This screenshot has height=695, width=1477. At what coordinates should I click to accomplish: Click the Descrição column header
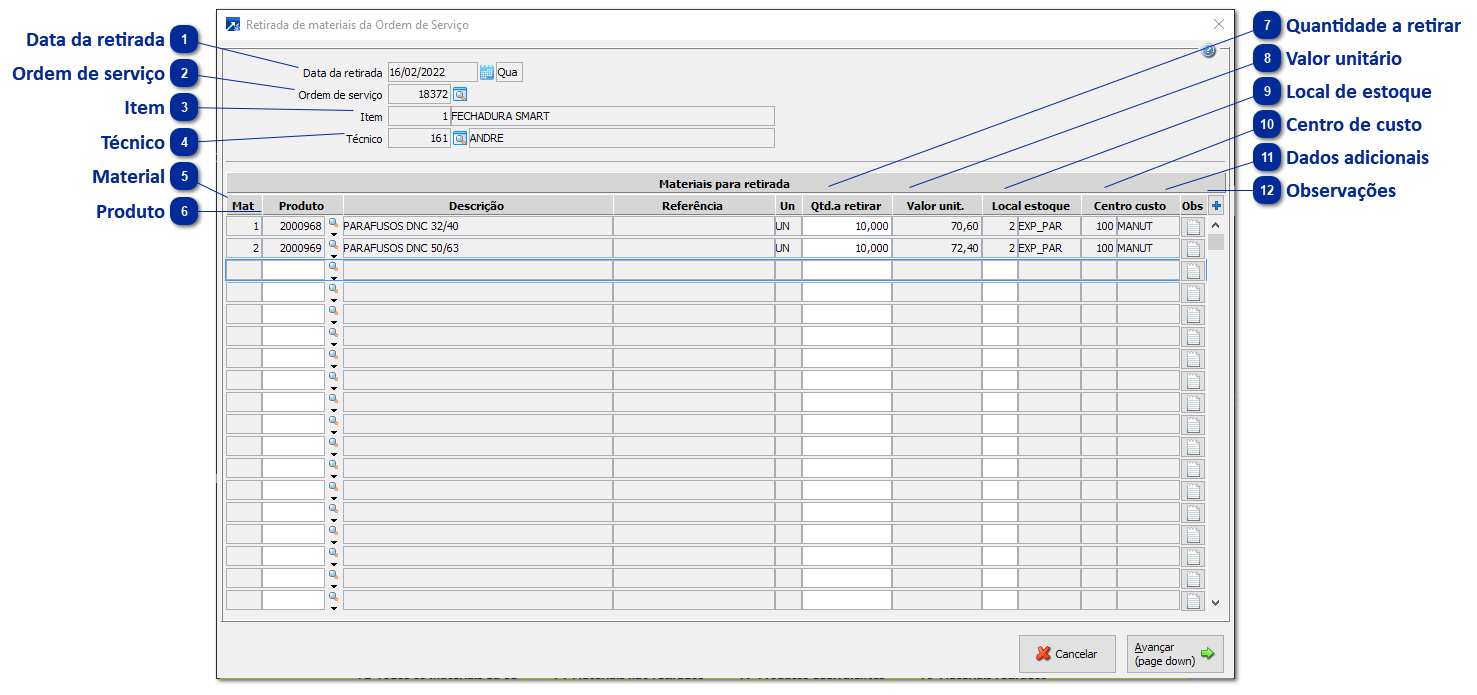pyautogui.click(x=477, y=205)
